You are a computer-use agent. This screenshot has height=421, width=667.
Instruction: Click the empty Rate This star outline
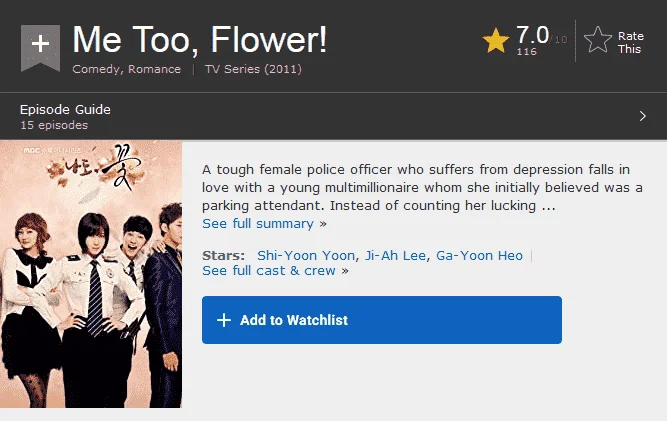pyautogui.click(x=598, y=40)
